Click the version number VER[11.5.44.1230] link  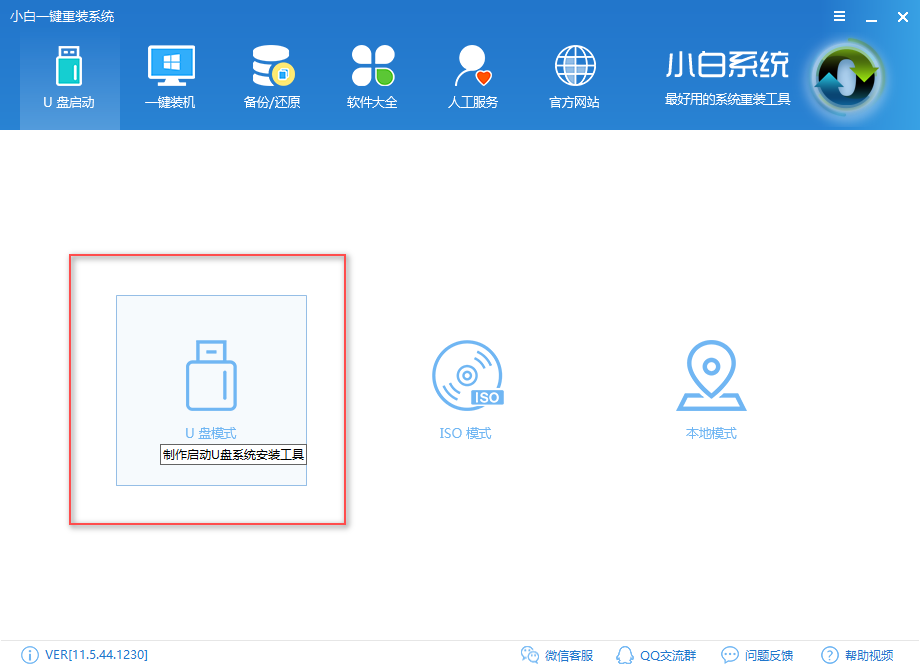95,655
